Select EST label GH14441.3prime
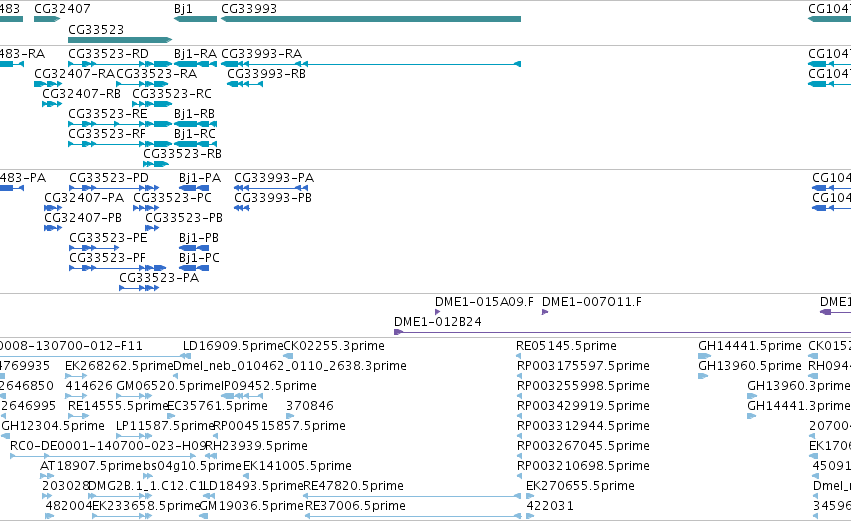The height and width of the screenshot is (521, 851). 799,406
